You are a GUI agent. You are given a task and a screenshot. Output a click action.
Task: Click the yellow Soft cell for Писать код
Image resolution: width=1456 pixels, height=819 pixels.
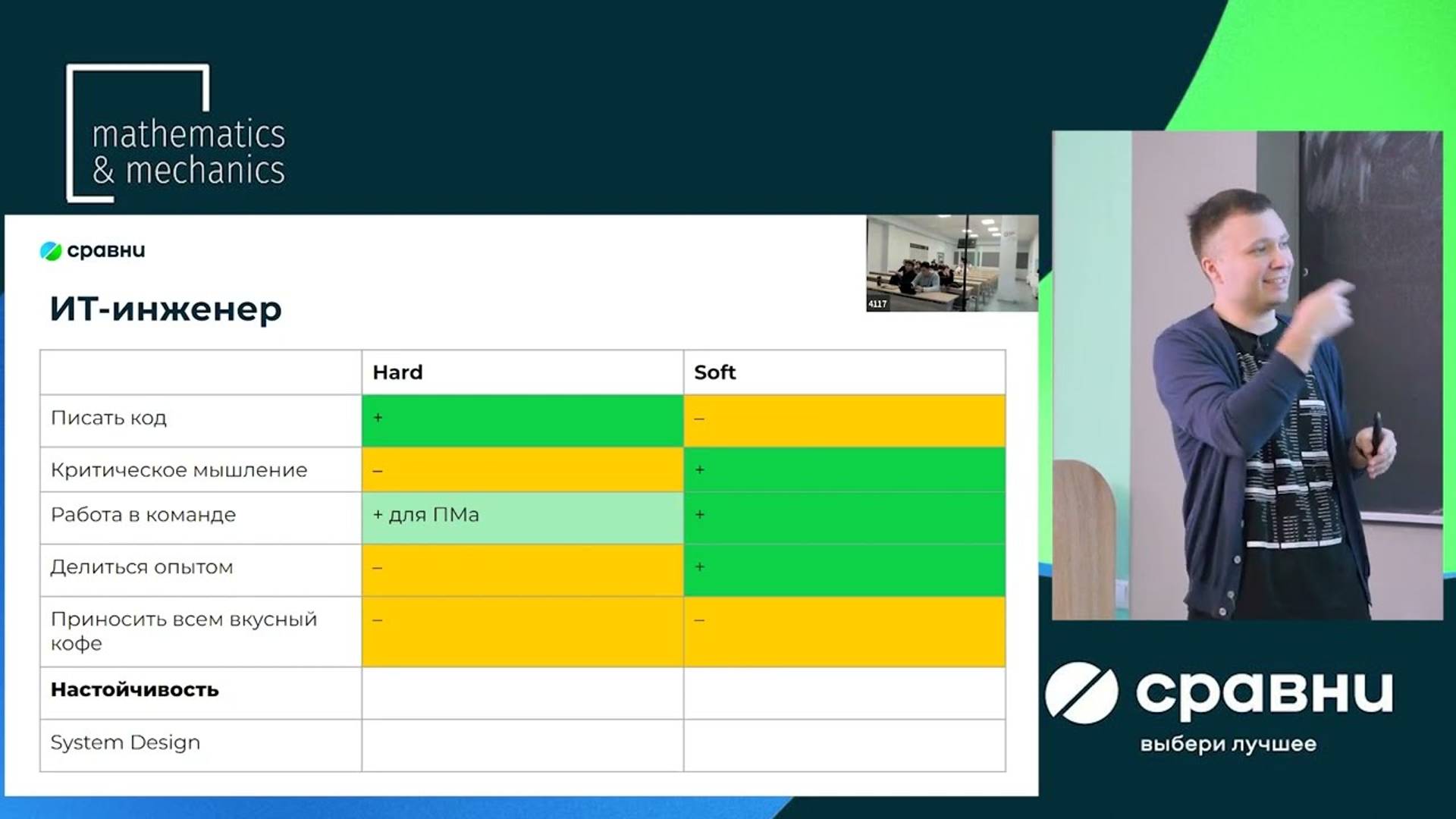coord(844,420)
